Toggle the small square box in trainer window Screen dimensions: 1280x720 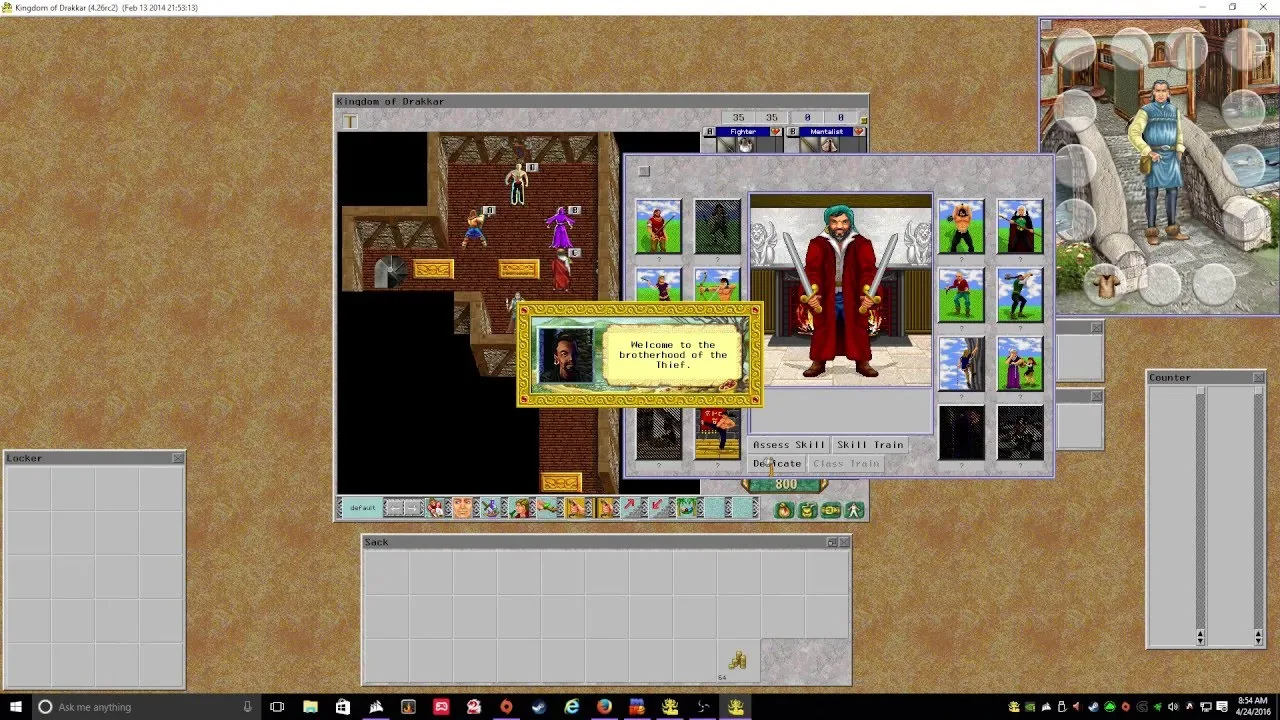tap(644, 171)
